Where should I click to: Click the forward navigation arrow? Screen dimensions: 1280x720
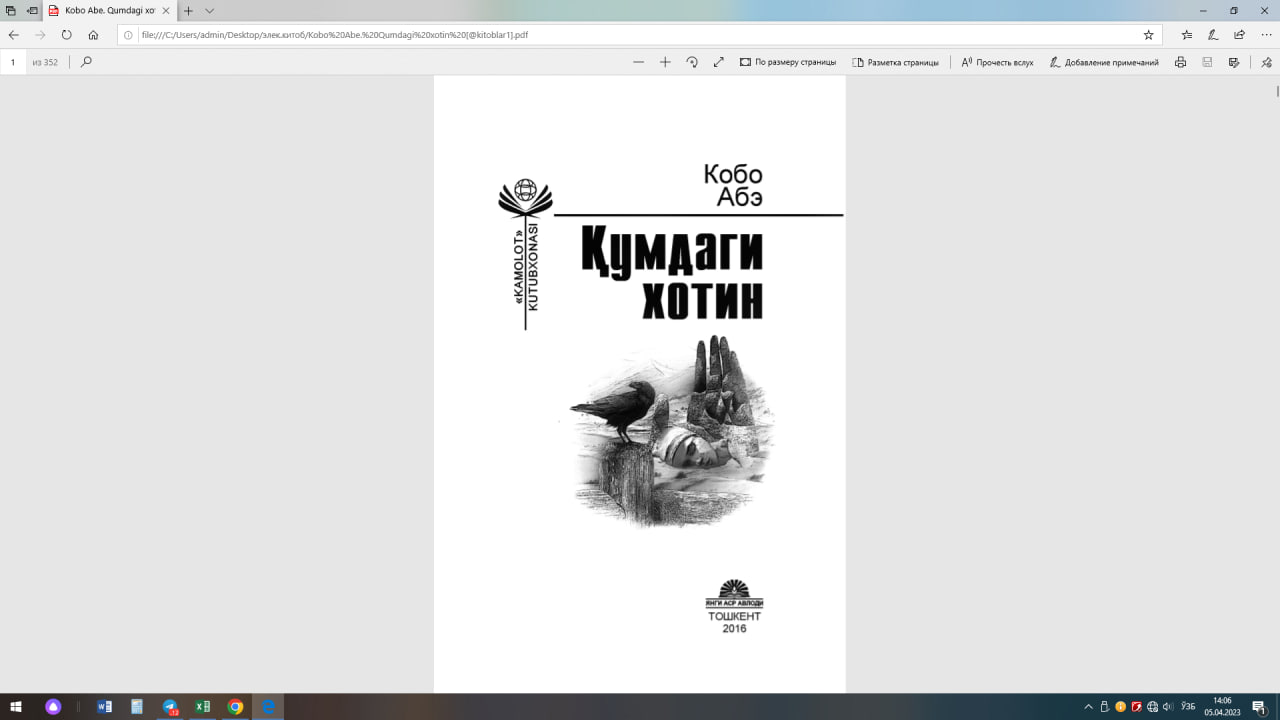40,34
